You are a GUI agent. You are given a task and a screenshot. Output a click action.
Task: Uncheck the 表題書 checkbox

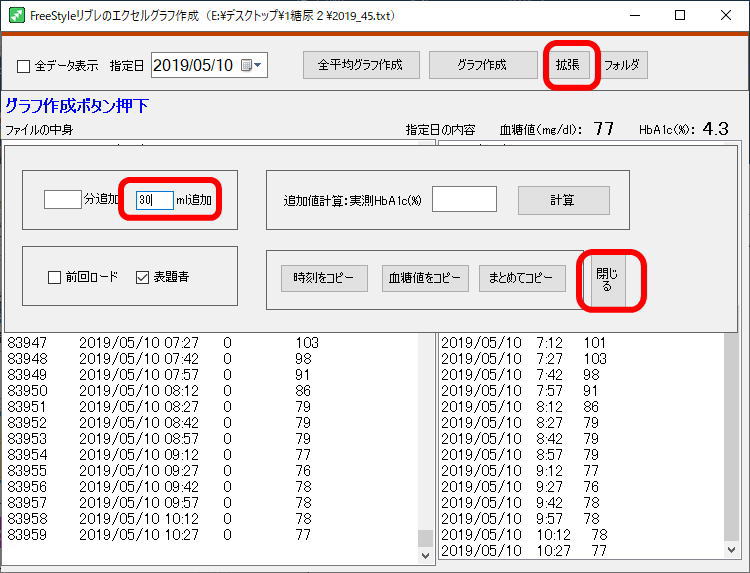coord(142,277)
